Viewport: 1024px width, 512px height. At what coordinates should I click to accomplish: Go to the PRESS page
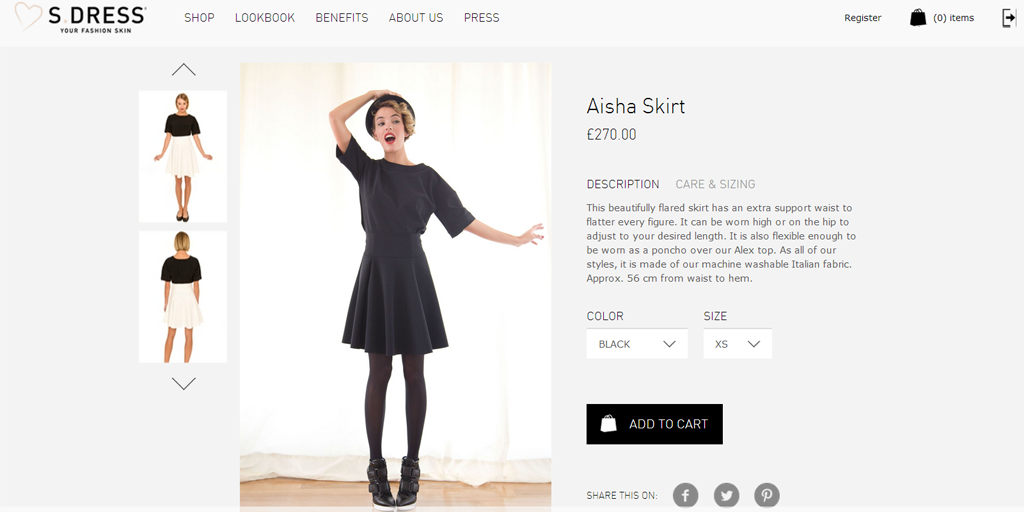coord(482,18)
